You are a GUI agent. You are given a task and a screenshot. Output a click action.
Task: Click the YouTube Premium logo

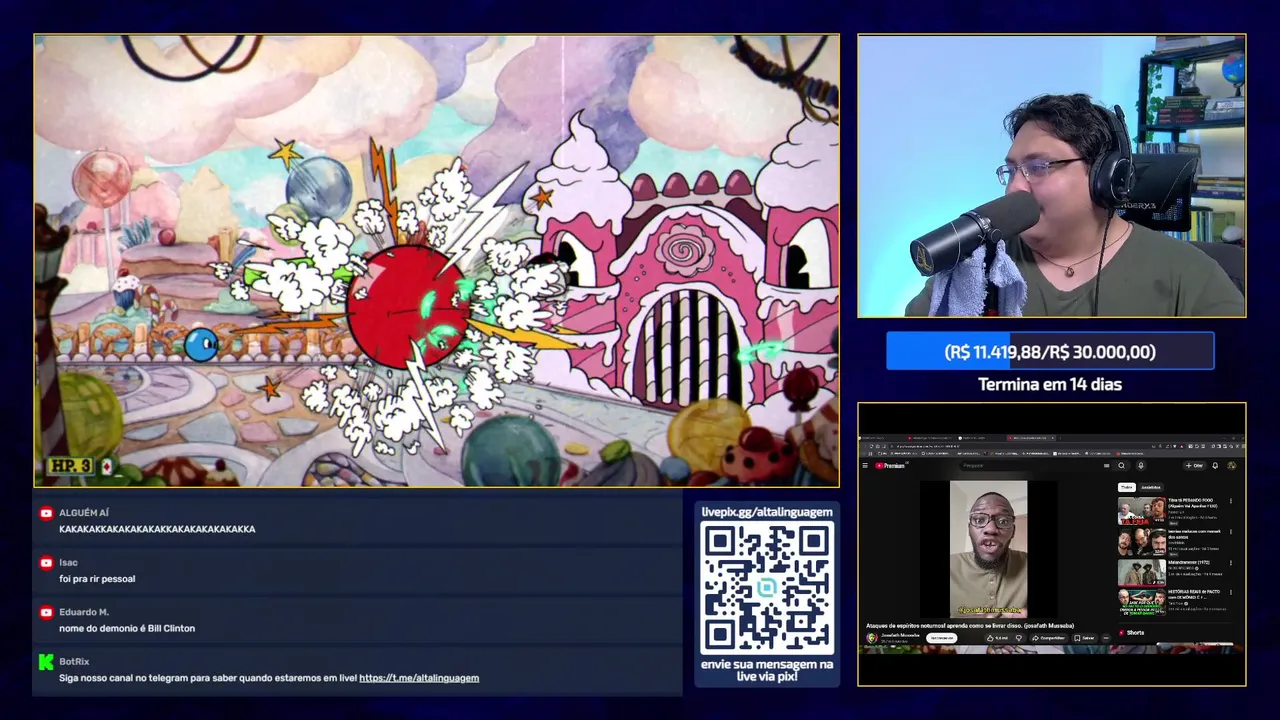coord(890,466)
